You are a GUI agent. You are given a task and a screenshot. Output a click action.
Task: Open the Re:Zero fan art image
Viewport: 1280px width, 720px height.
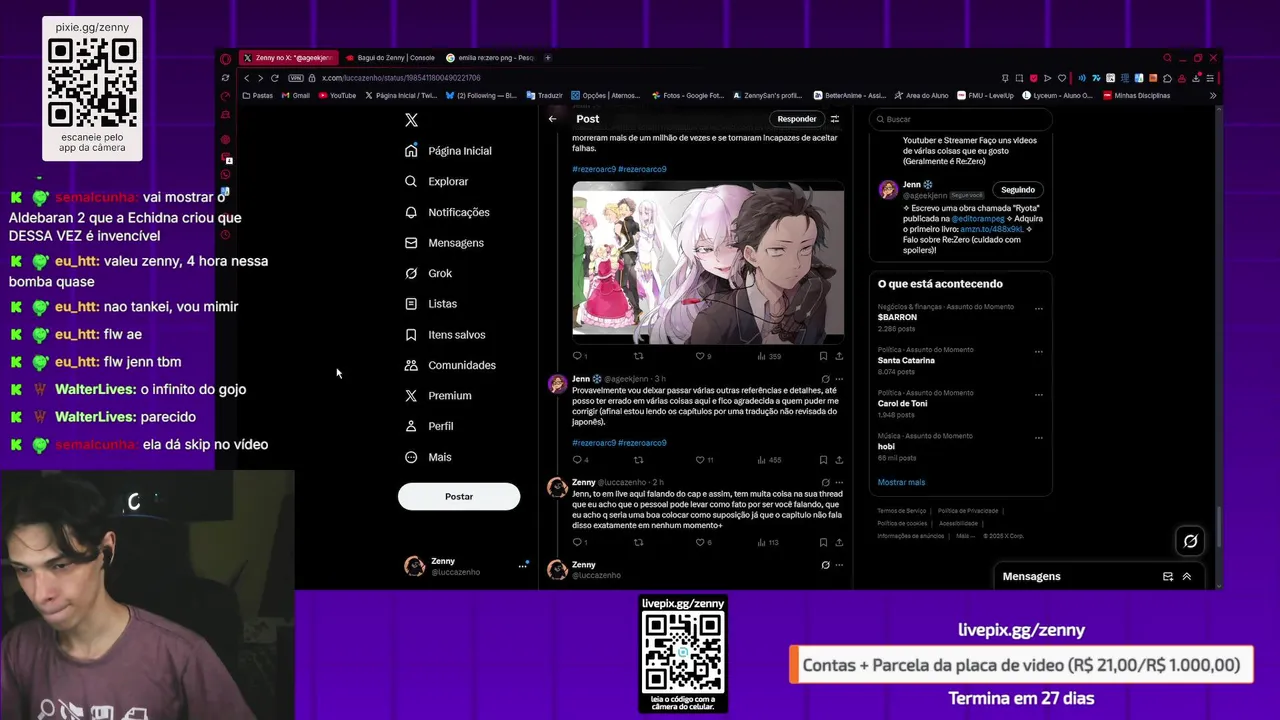(708, 263)
